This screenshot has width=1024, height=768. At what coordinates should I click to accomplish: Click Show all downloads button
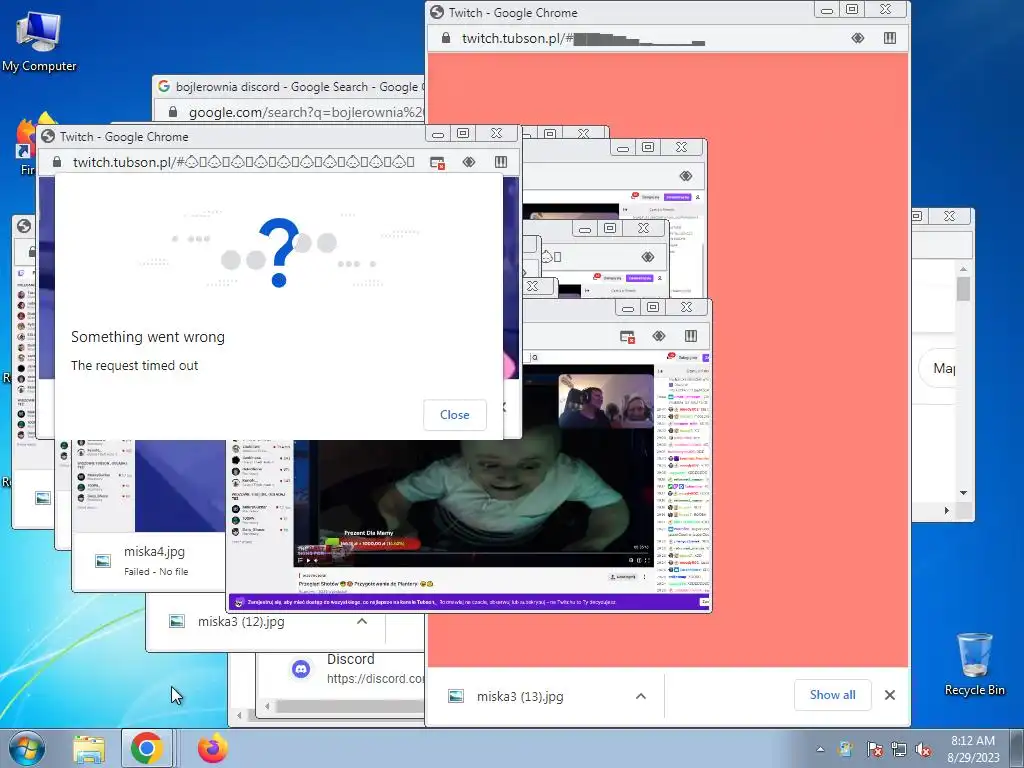(833, 695)
